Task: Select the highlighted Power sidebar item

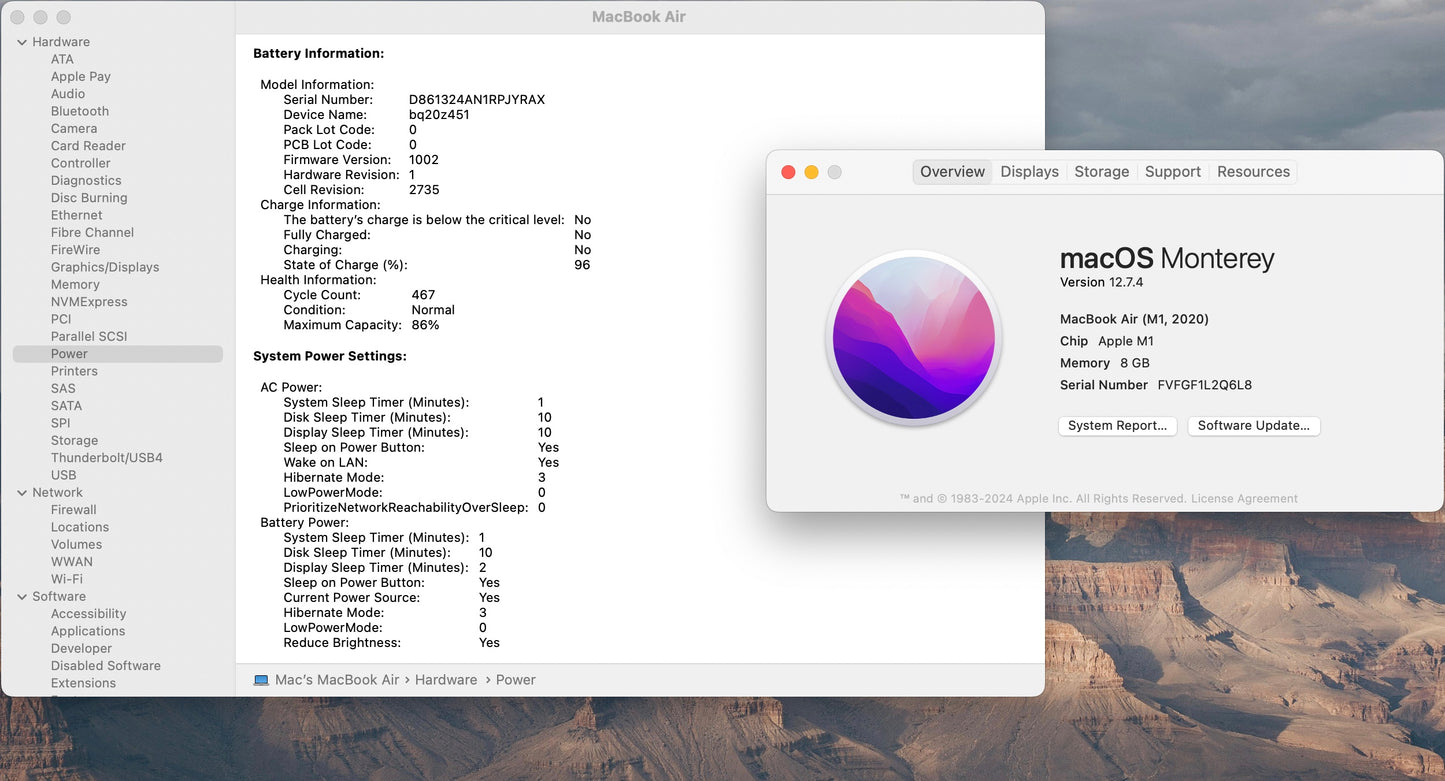Action: (118, 354)
